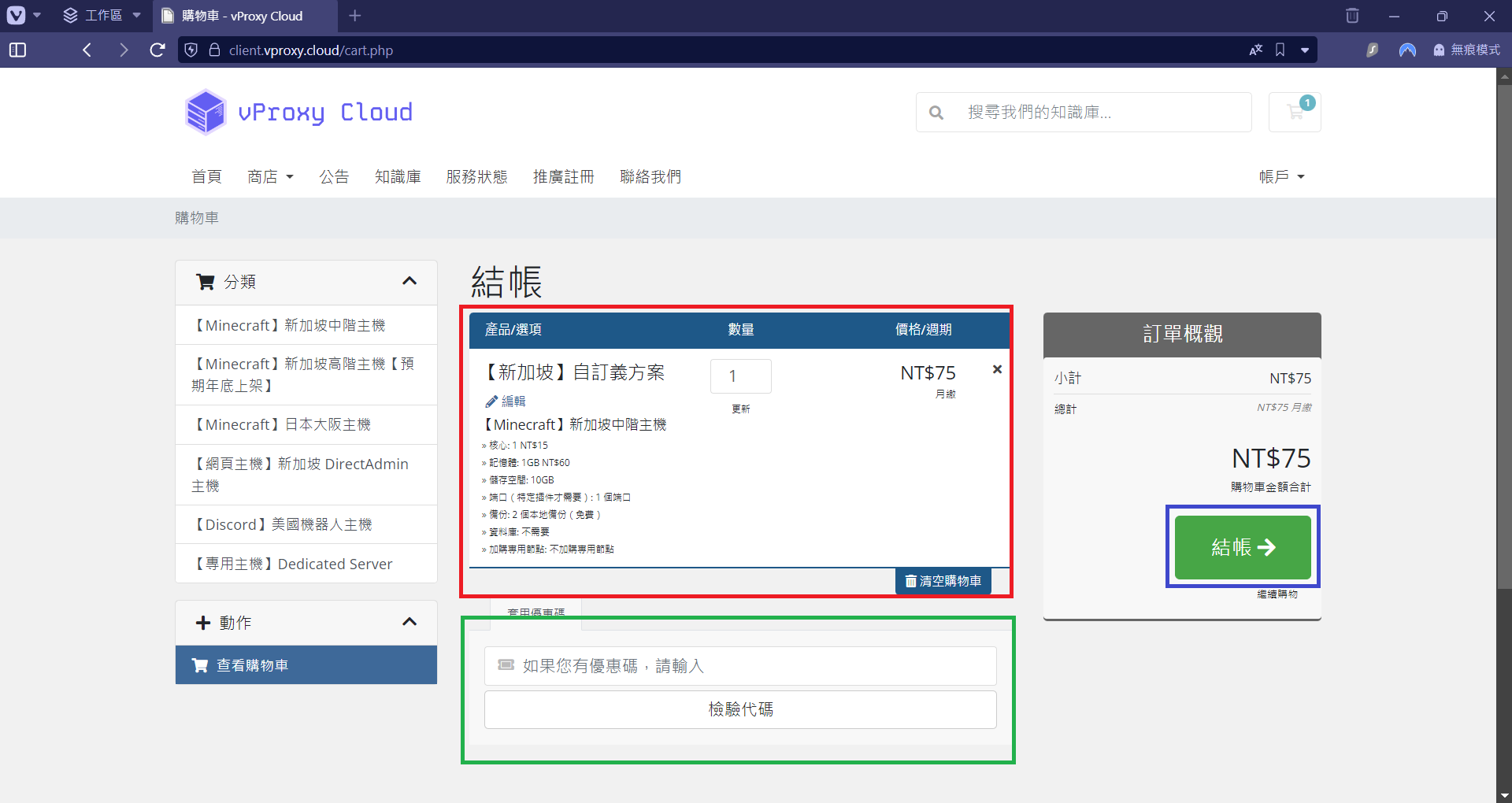Go back using browser back arrow

pos(87,50)
